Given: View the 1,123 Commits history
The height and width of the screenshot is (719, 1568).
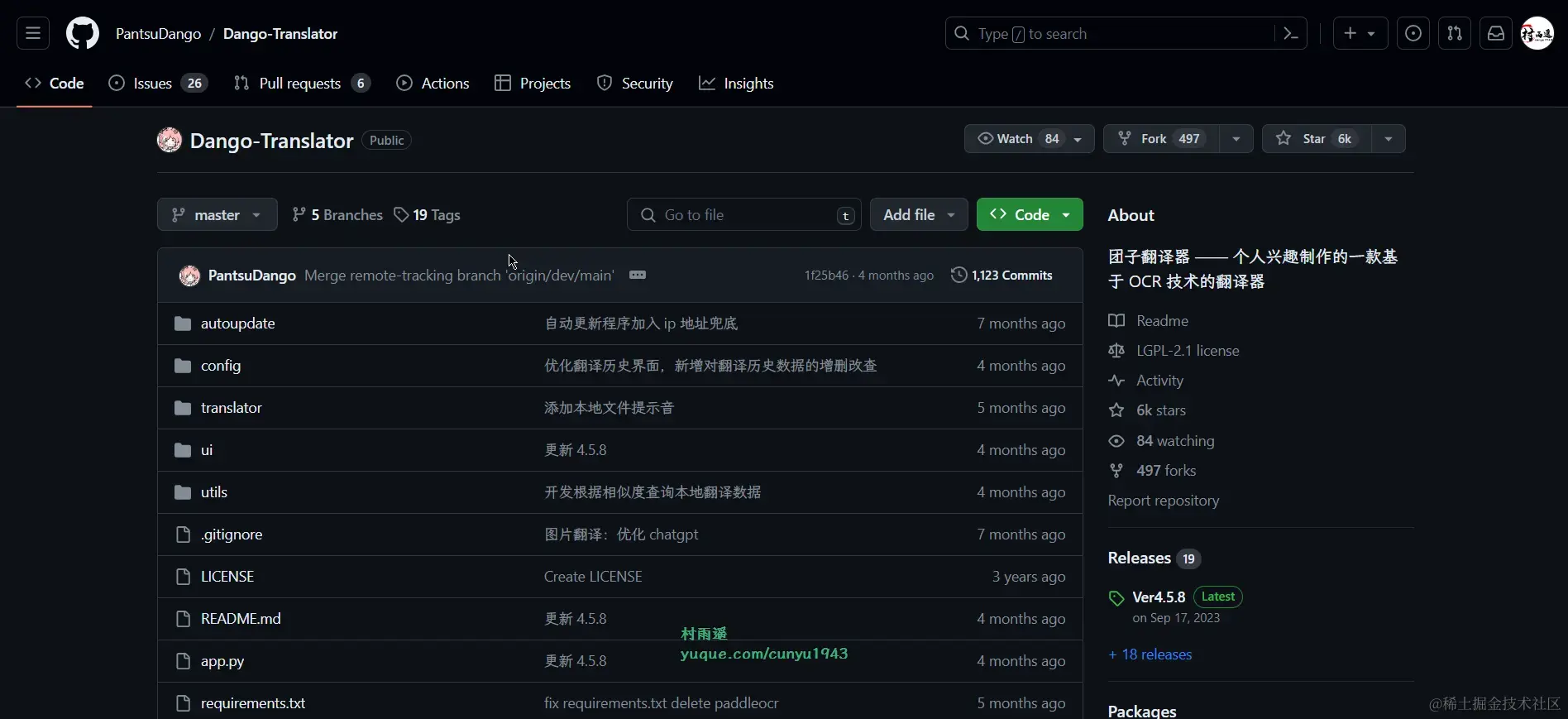Looking at the screenshot, I should 1002,276.
